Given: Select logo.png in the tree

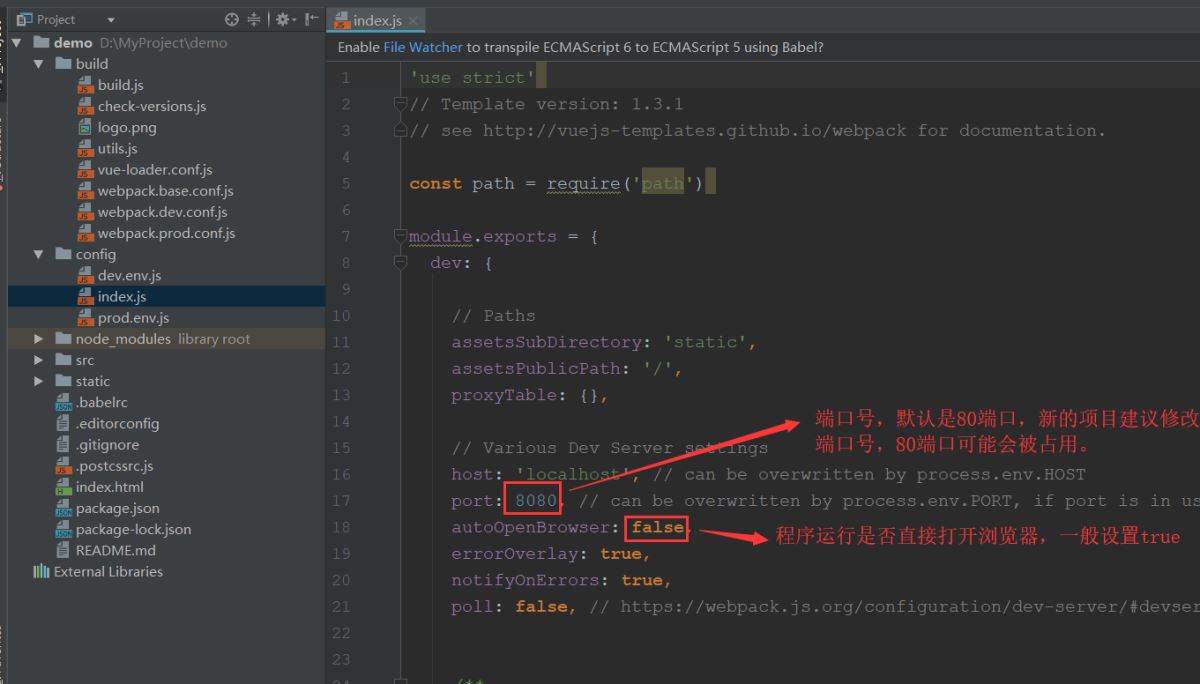Looking at the screenshot, I should 127,127.
